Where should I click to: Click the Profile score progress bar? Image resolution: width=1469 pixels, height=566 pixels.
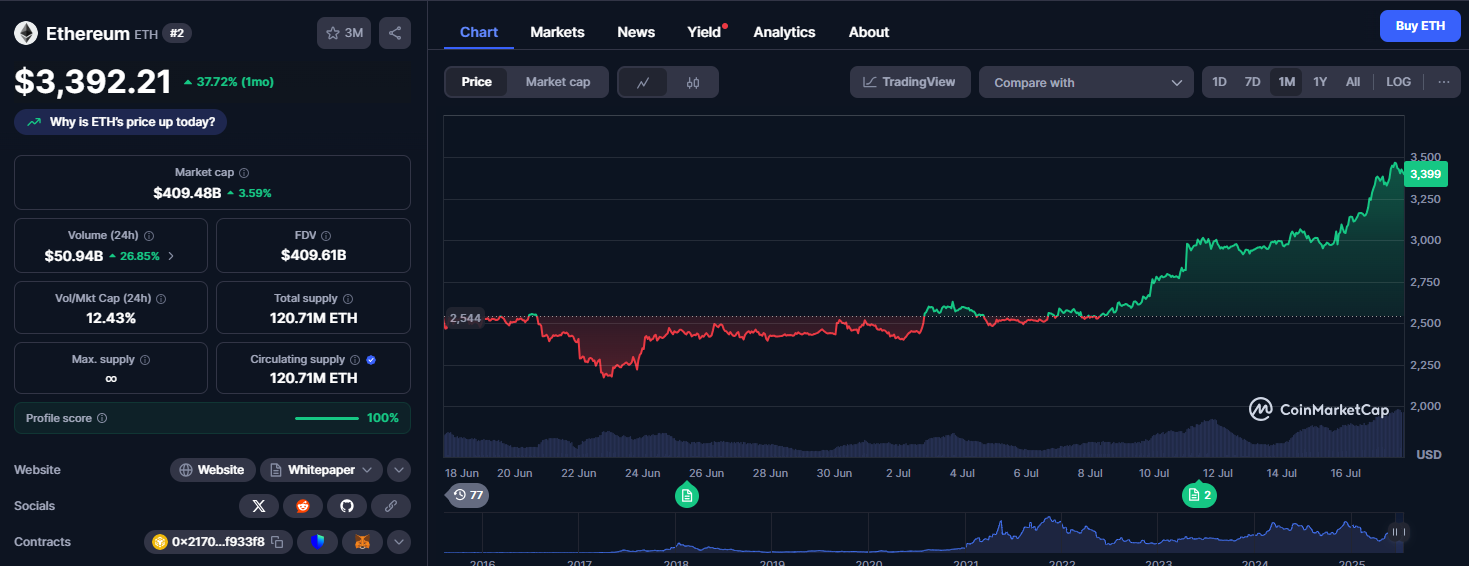(x=327, y=418)
